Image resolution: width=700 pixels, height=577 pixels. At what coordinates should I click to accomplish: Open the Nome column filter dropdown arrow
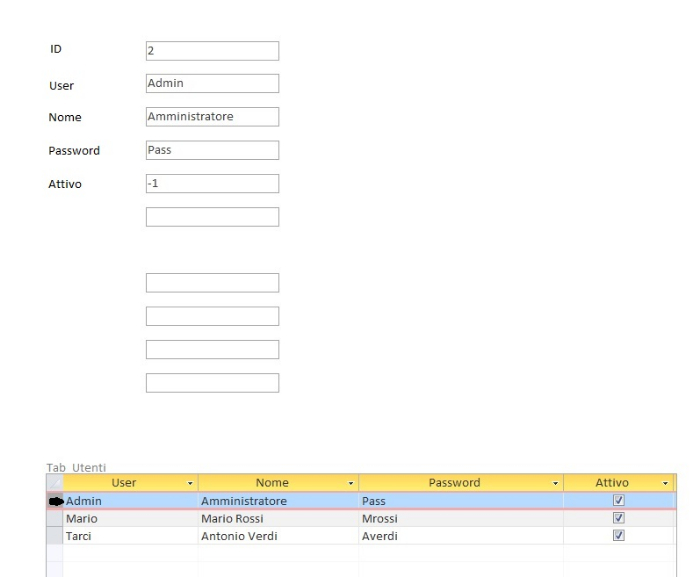351,483
